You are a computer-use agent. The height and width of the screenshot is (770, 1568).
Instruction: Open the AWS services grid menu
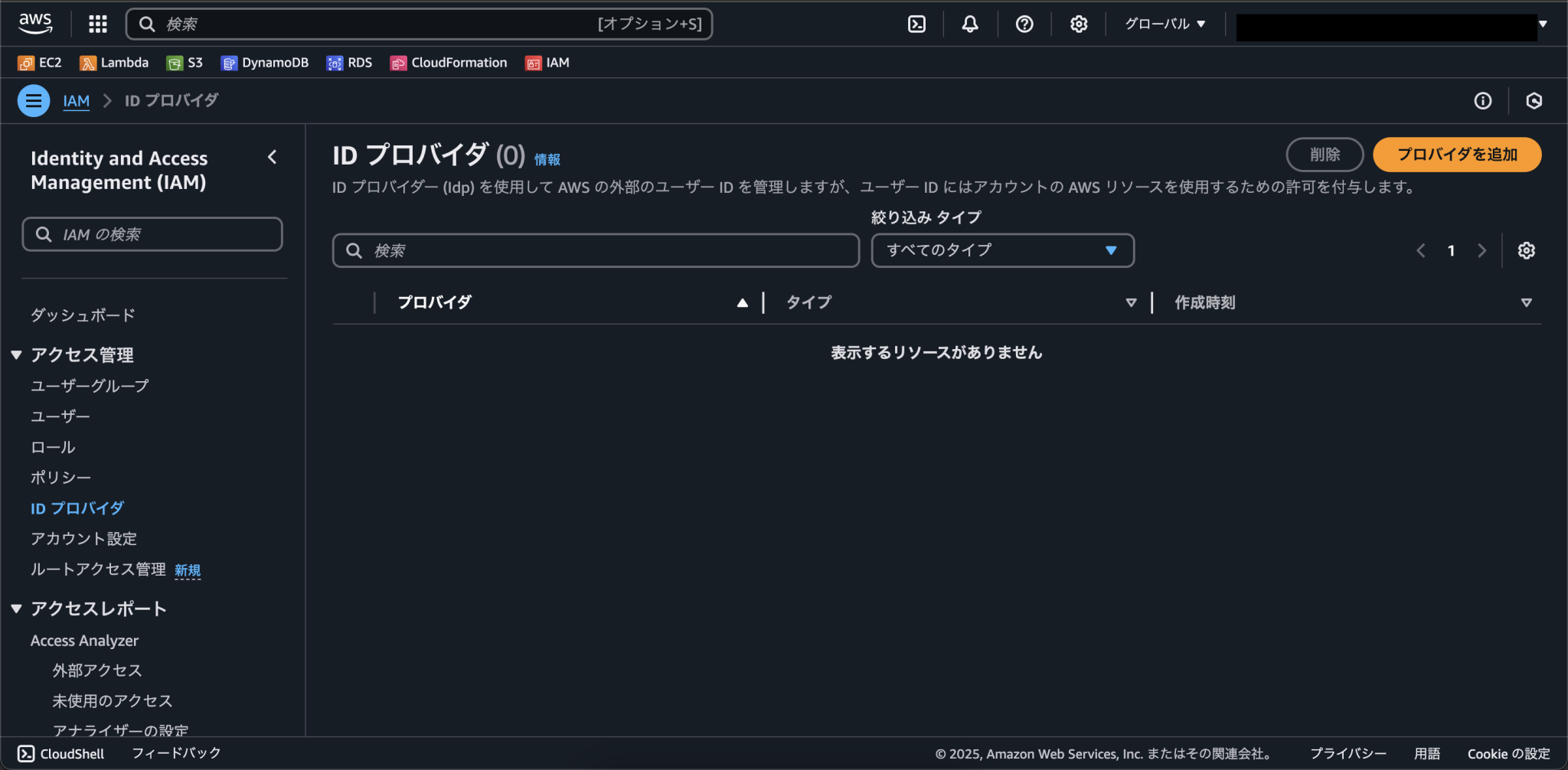pyautogui.click(x=98, y=24)
